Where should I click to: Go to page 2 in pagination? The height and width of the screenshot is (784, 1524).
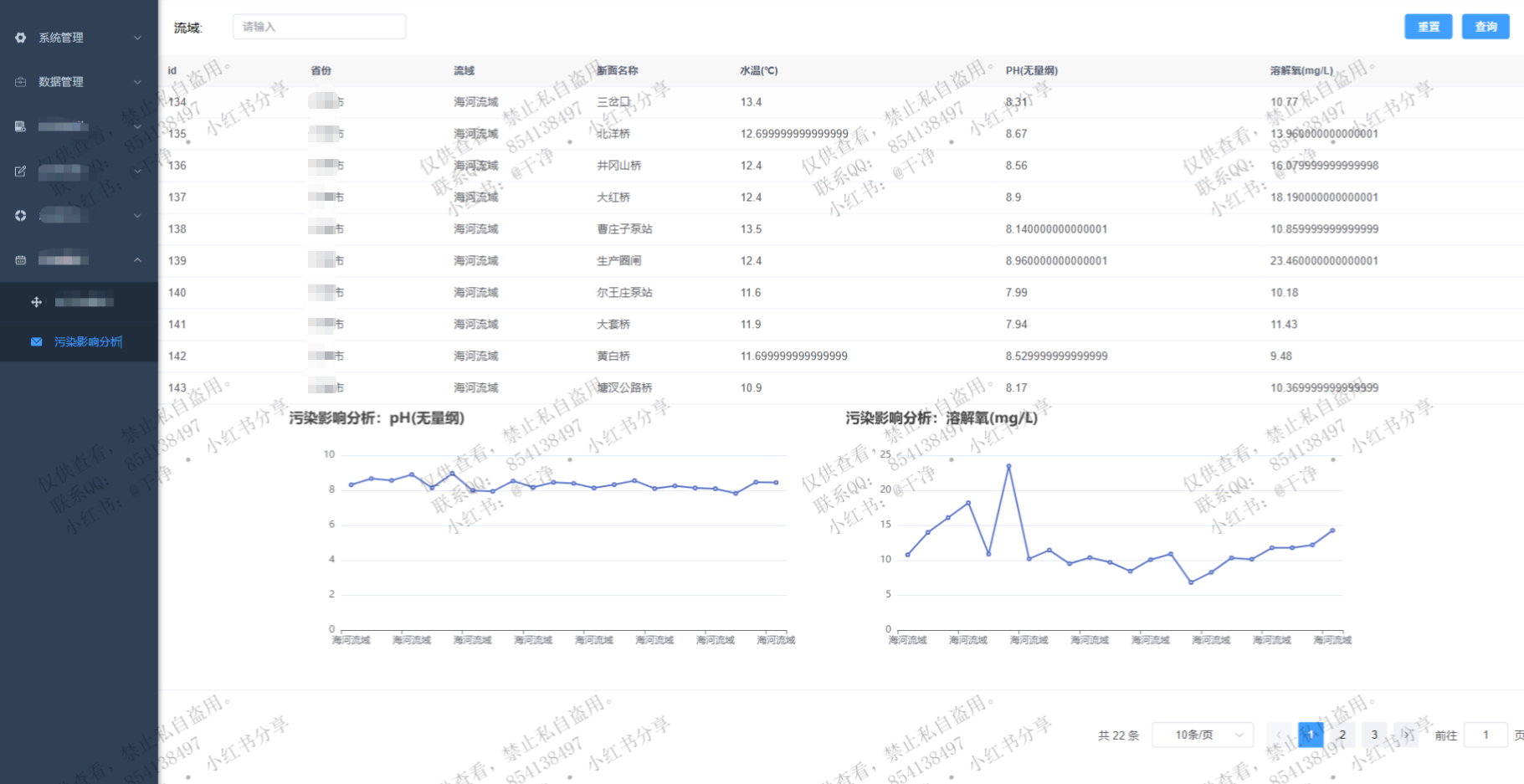1342,735
